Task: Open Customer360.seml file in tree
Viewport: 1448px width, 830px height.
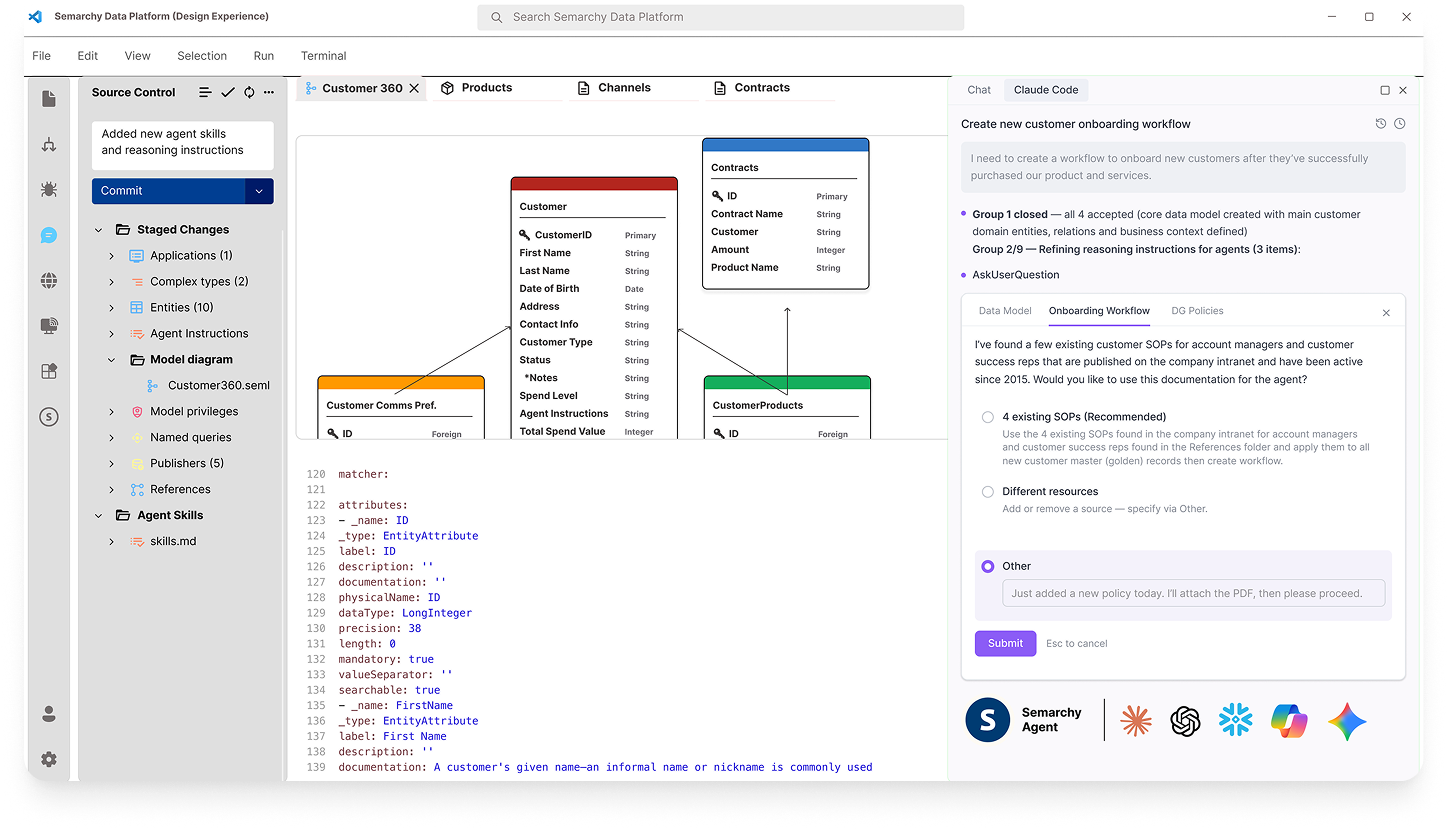Action: 218,386
